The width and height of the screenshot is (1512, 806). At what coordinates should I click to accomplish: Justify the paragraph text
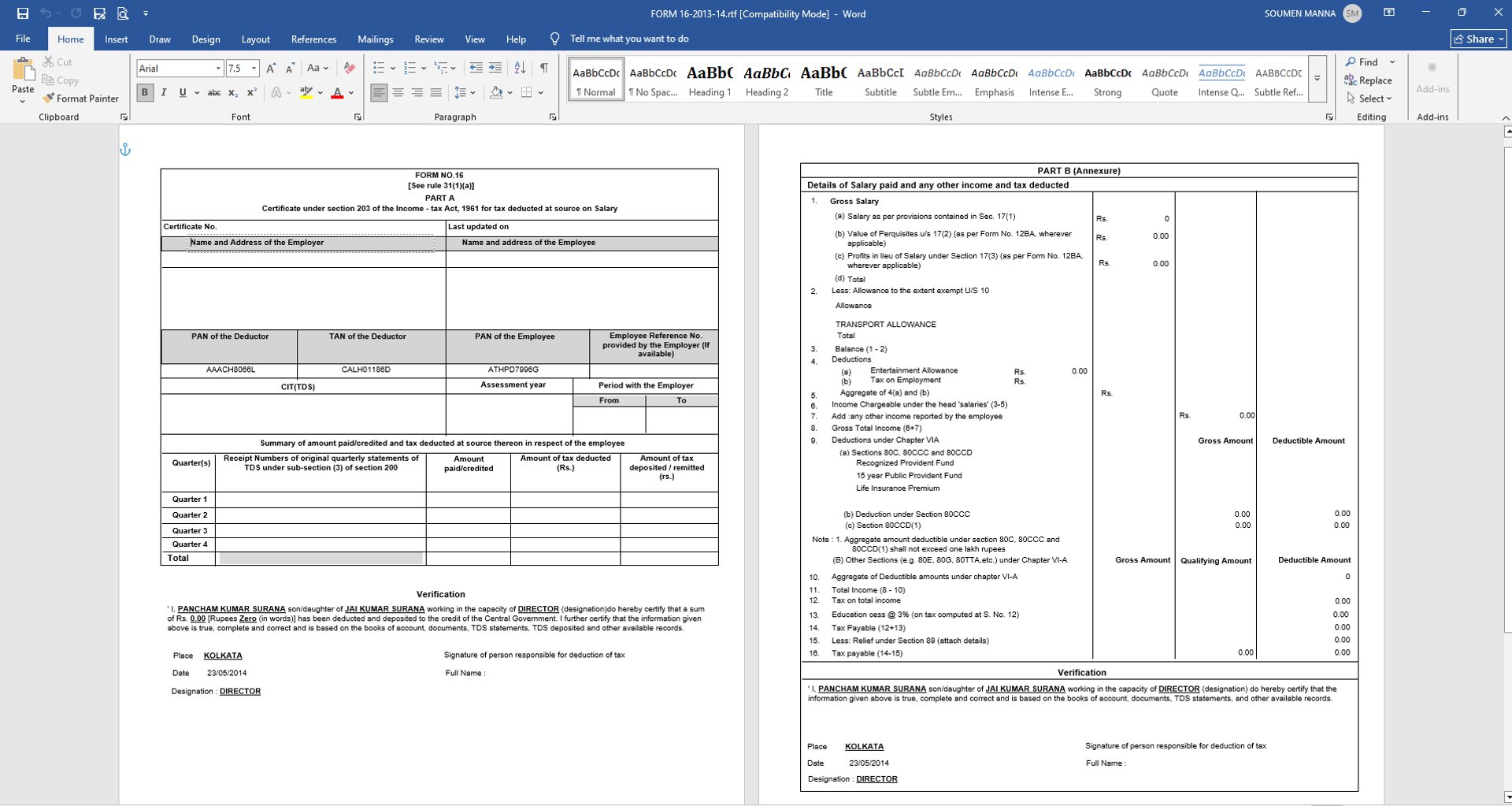436,93
